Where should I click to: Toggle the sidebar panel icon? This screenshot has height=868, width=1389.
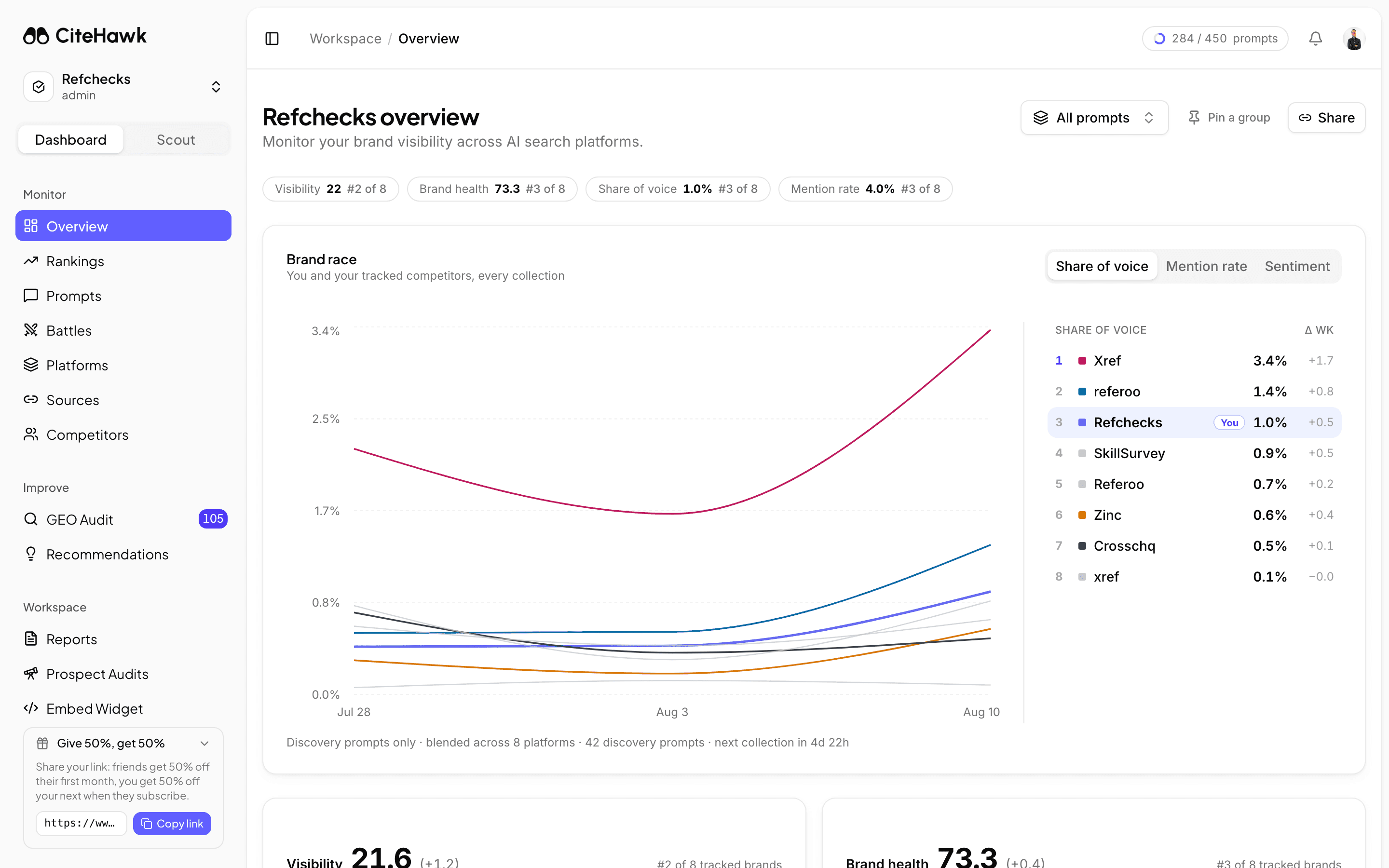272,39
